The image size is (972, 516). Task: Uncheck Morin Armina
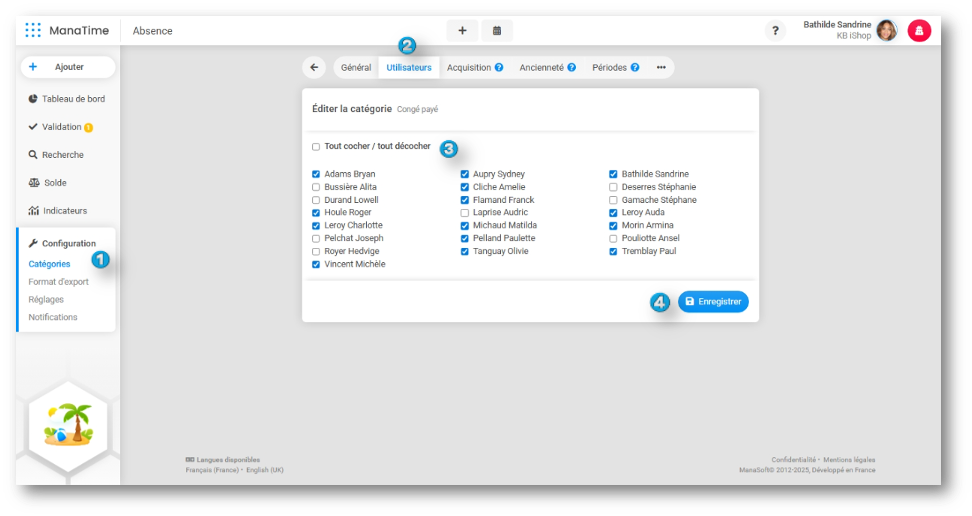coord(613,226)
